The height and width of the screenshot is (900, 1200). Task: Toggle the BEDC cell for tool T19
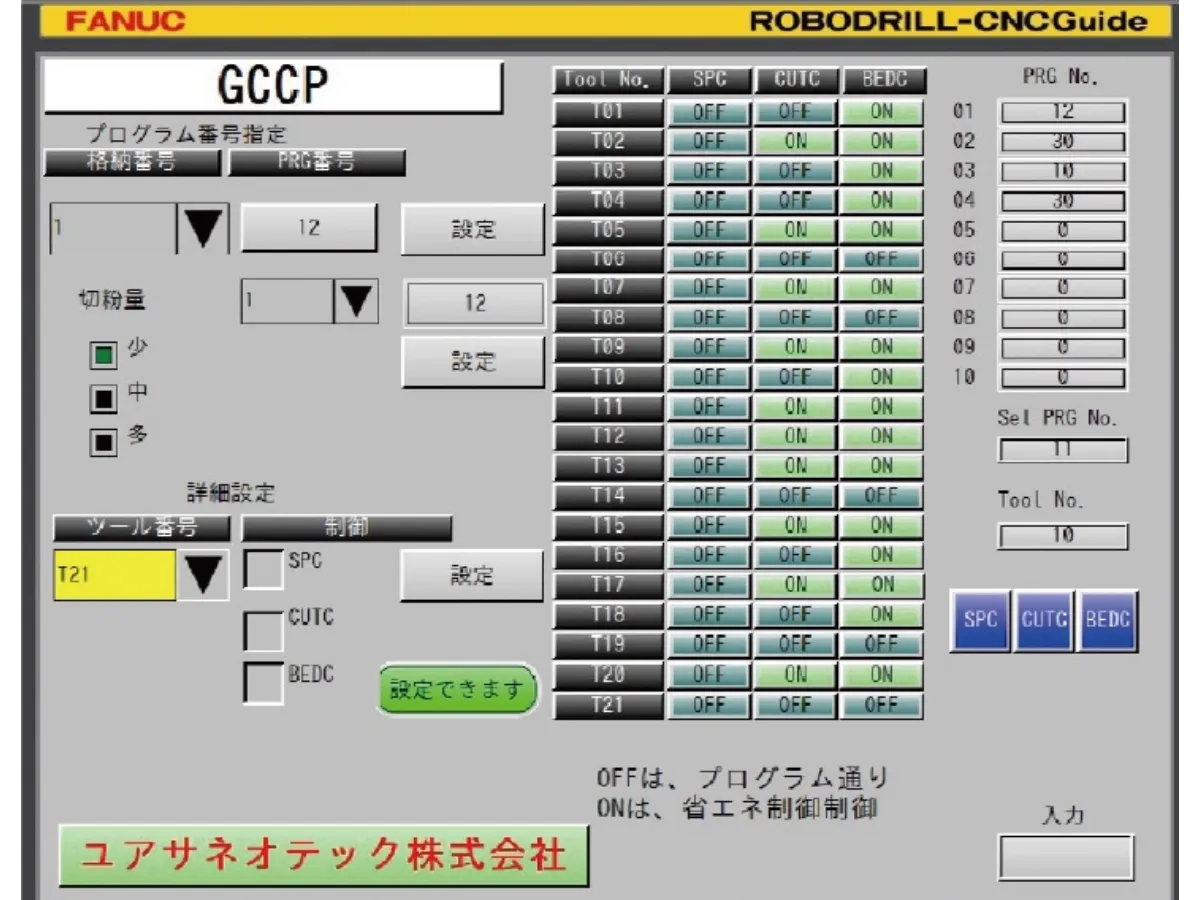pos(881,644)
